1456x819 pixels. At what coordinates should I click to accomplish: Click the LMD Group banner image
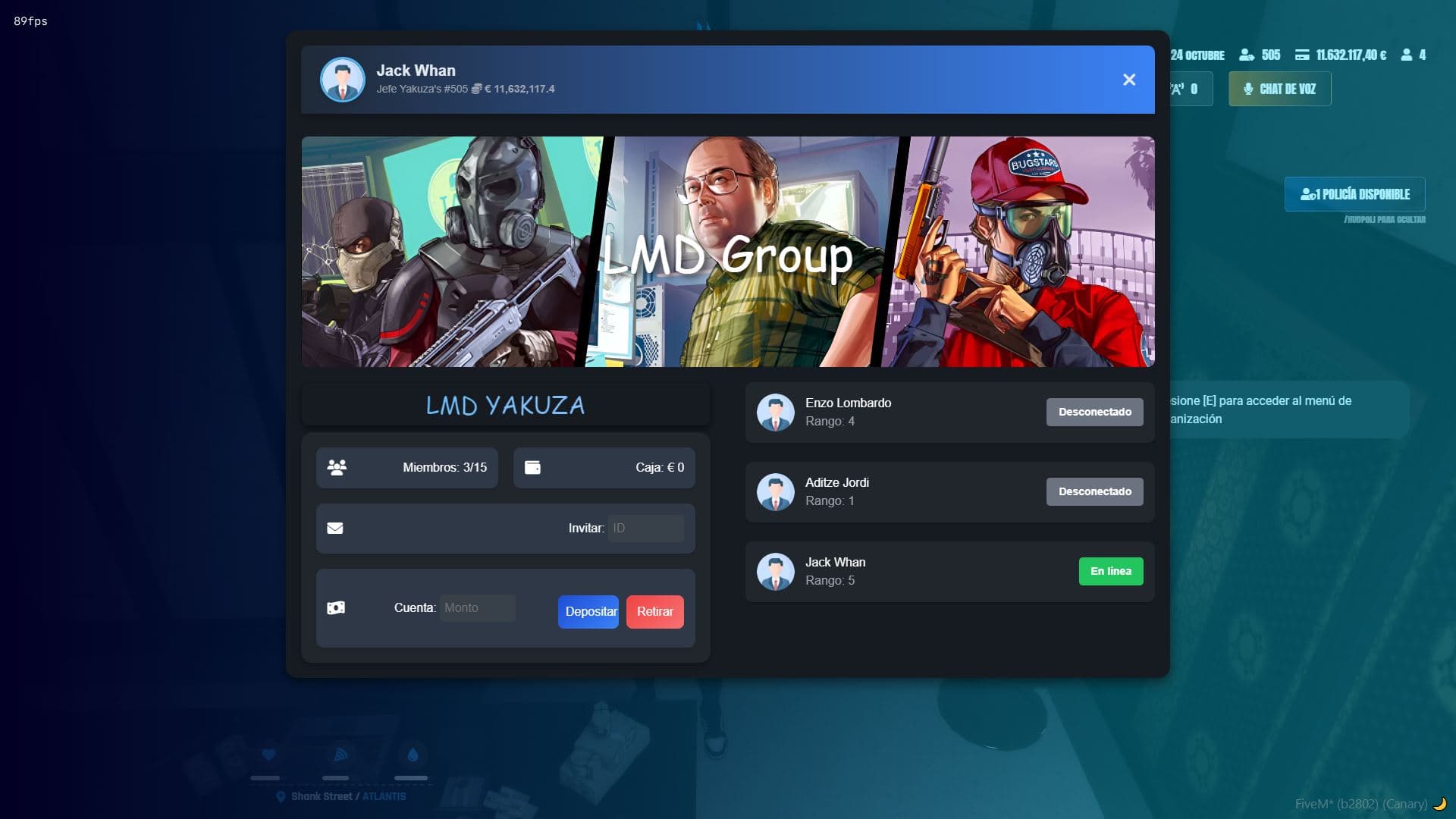727,252
